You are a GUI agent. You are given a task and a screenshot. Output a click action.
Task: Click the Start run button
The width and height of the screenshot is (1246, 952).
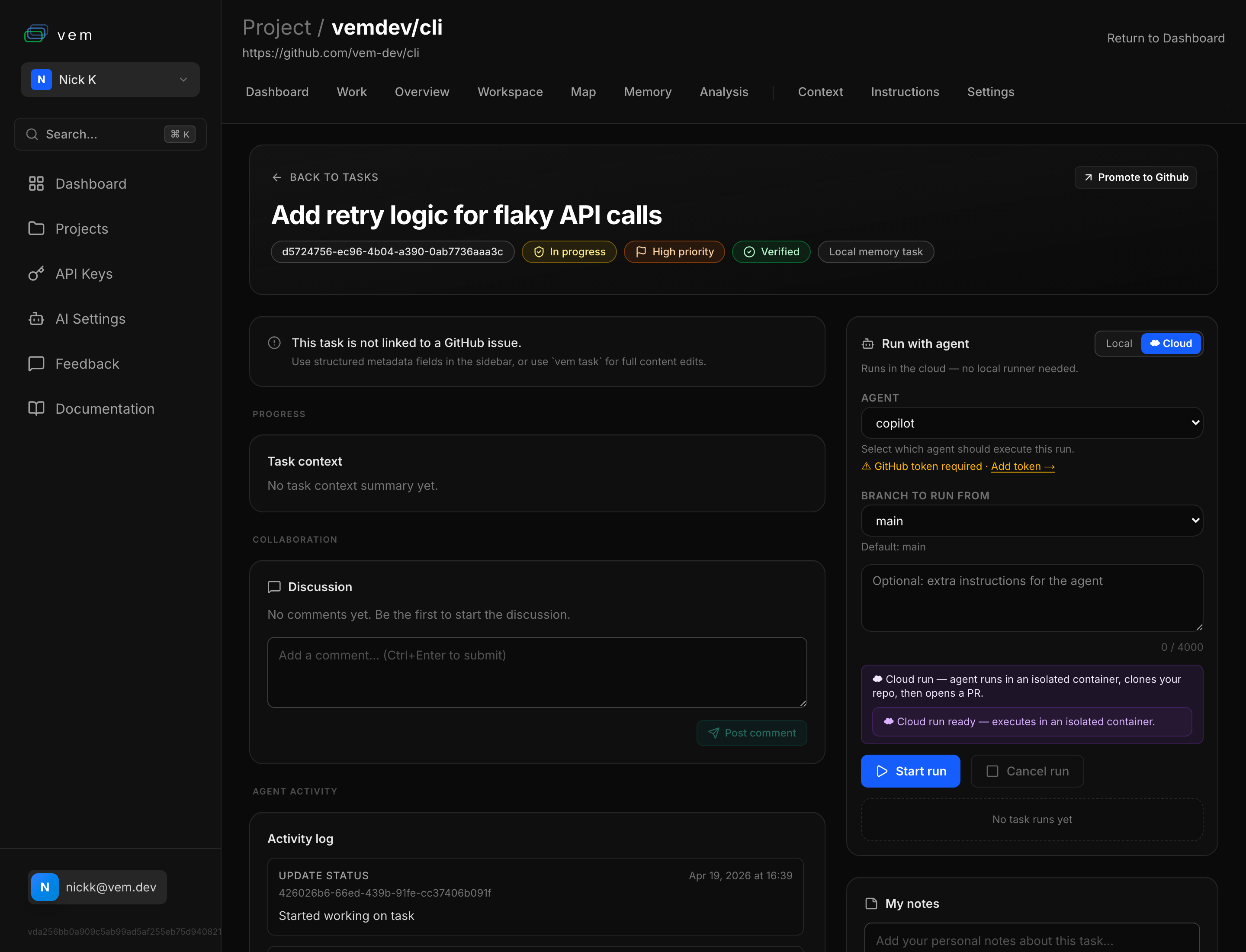coord(910,771)
